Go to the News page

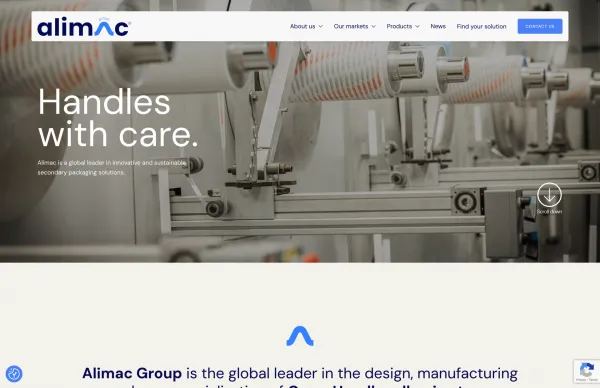point(438,26)
